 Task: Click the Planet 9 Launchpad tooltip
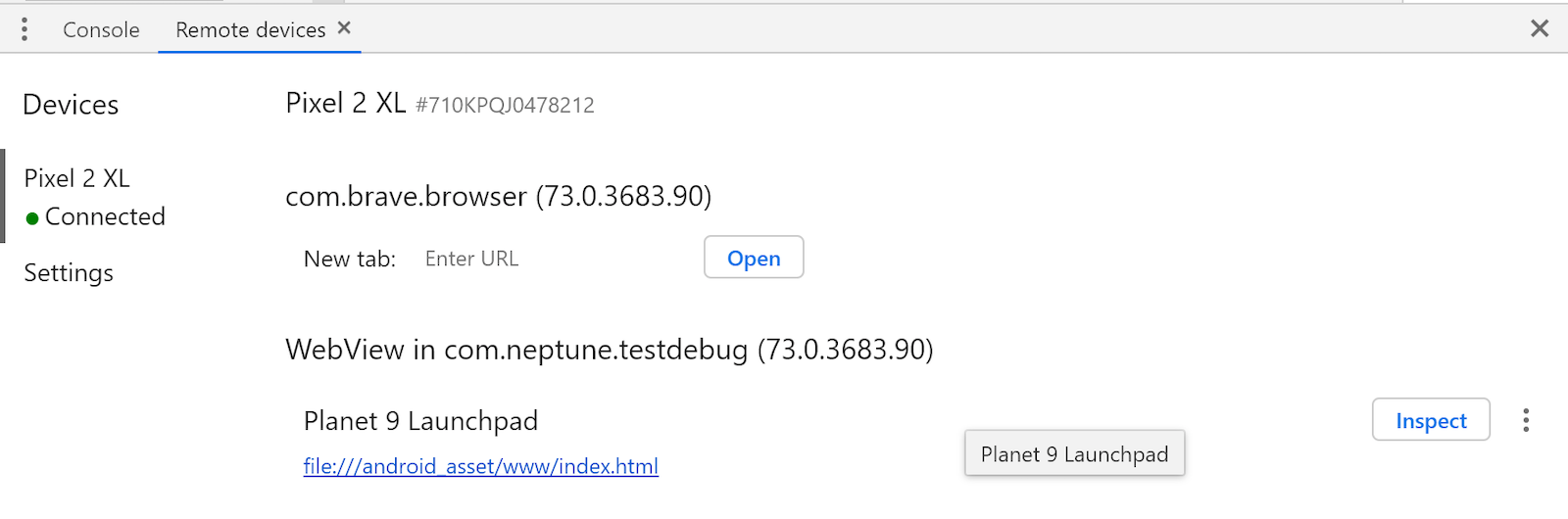coord(1074,454)
